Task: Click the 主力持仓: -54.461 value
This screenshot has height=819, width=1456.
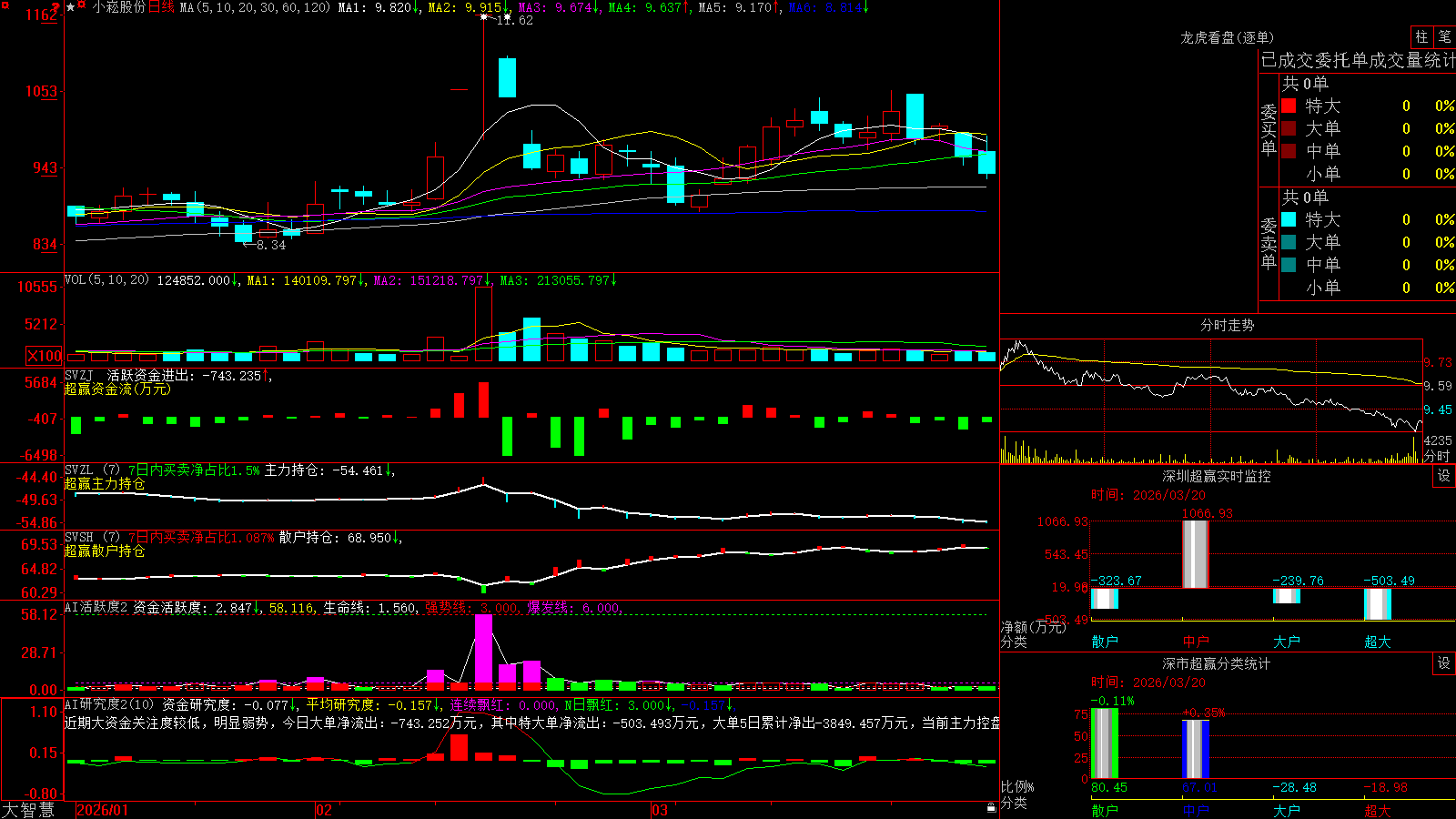Action: (329, 470)
